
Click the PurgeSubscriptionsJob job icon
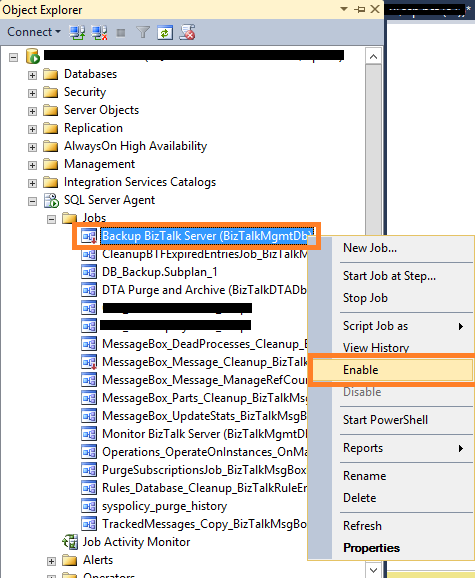click(x=89, y=470)
